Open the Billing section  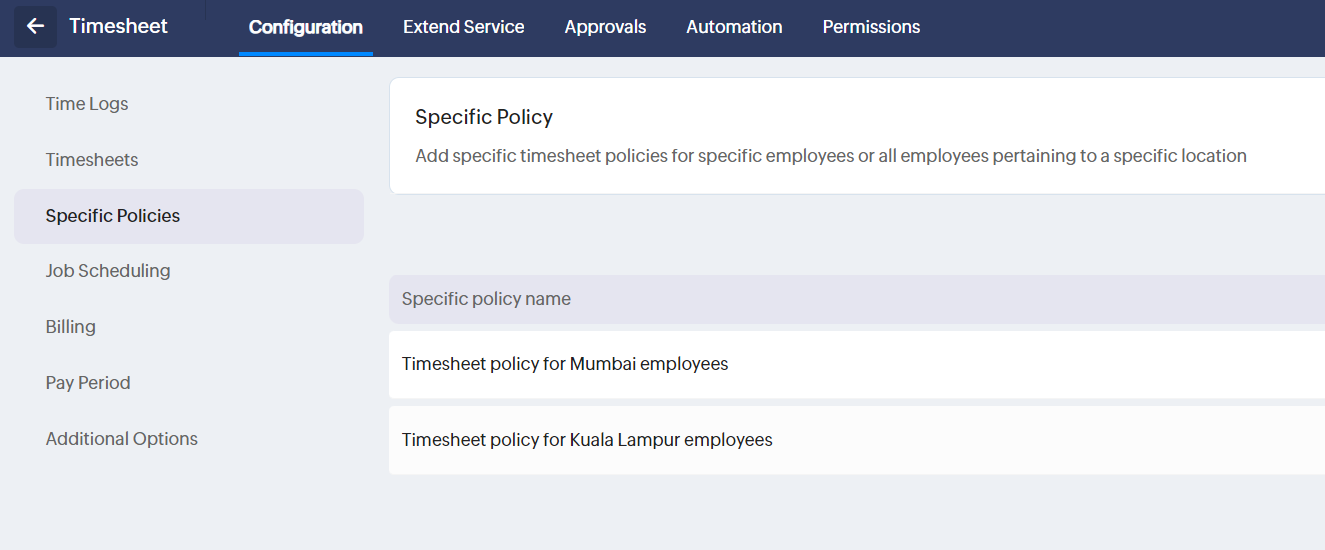pyautogui.click(x=71, y=327)
